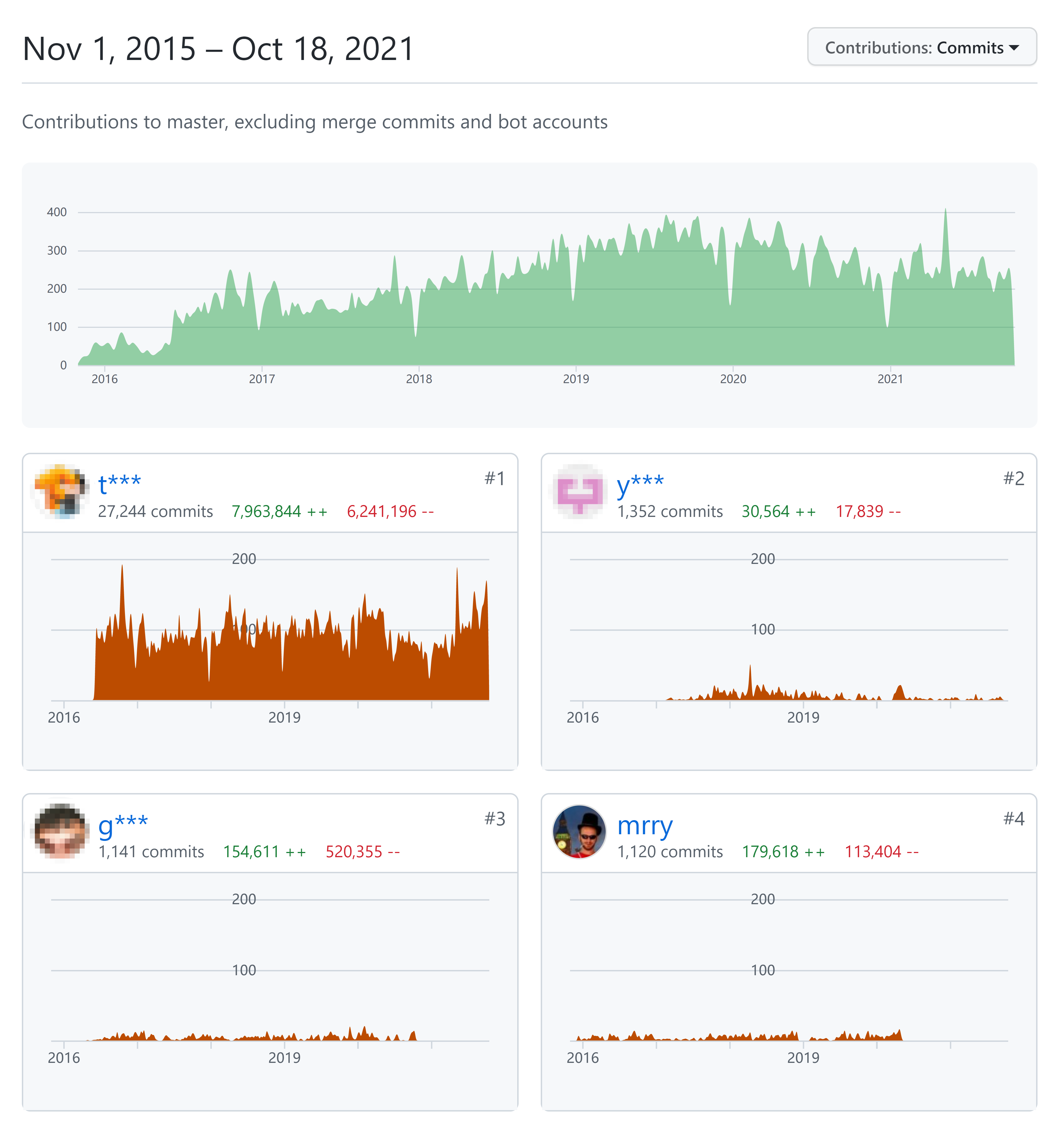The image size is (1061, 1148).
Task: Click the 27,244 commits link
Action: [155, 511]
